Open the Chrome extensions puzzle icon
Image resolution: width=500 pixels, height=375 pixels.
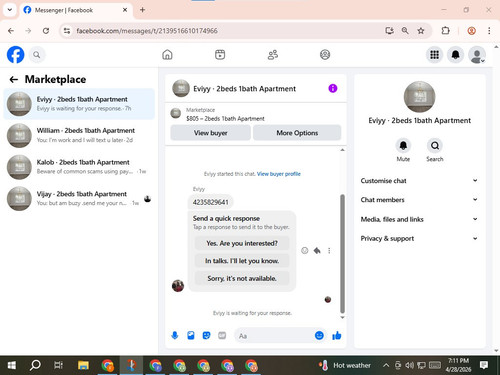pyautogui.click(x=445, y=31)
